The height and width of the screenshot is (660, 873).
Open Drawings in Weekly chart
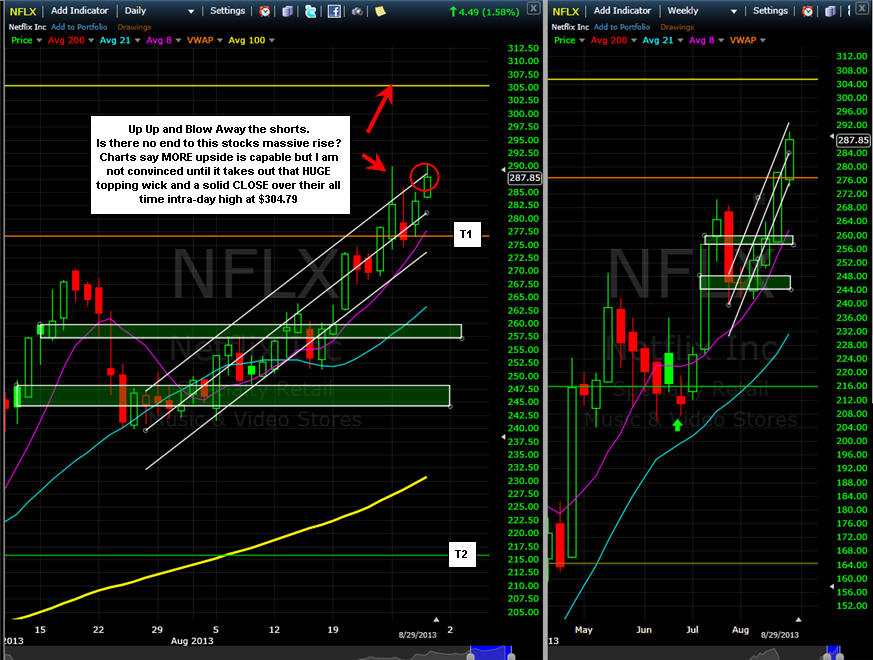tap(677, 27)
